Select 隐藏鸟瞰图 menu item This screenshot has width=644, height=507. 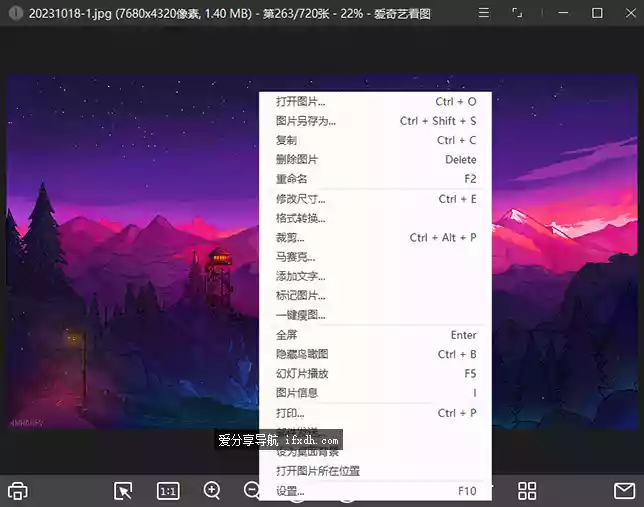point(375,354)
